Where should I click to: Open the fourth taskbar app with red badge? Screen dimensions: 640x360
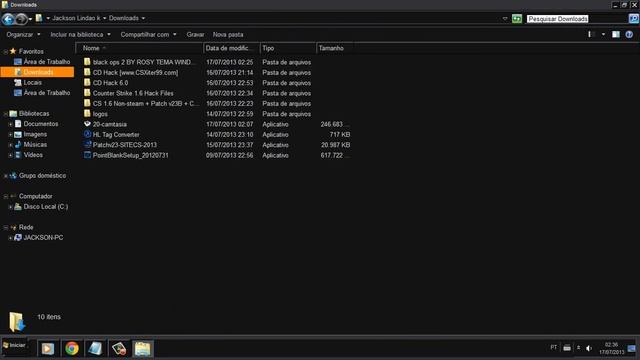pyautogui.click(x=119, y=349)
